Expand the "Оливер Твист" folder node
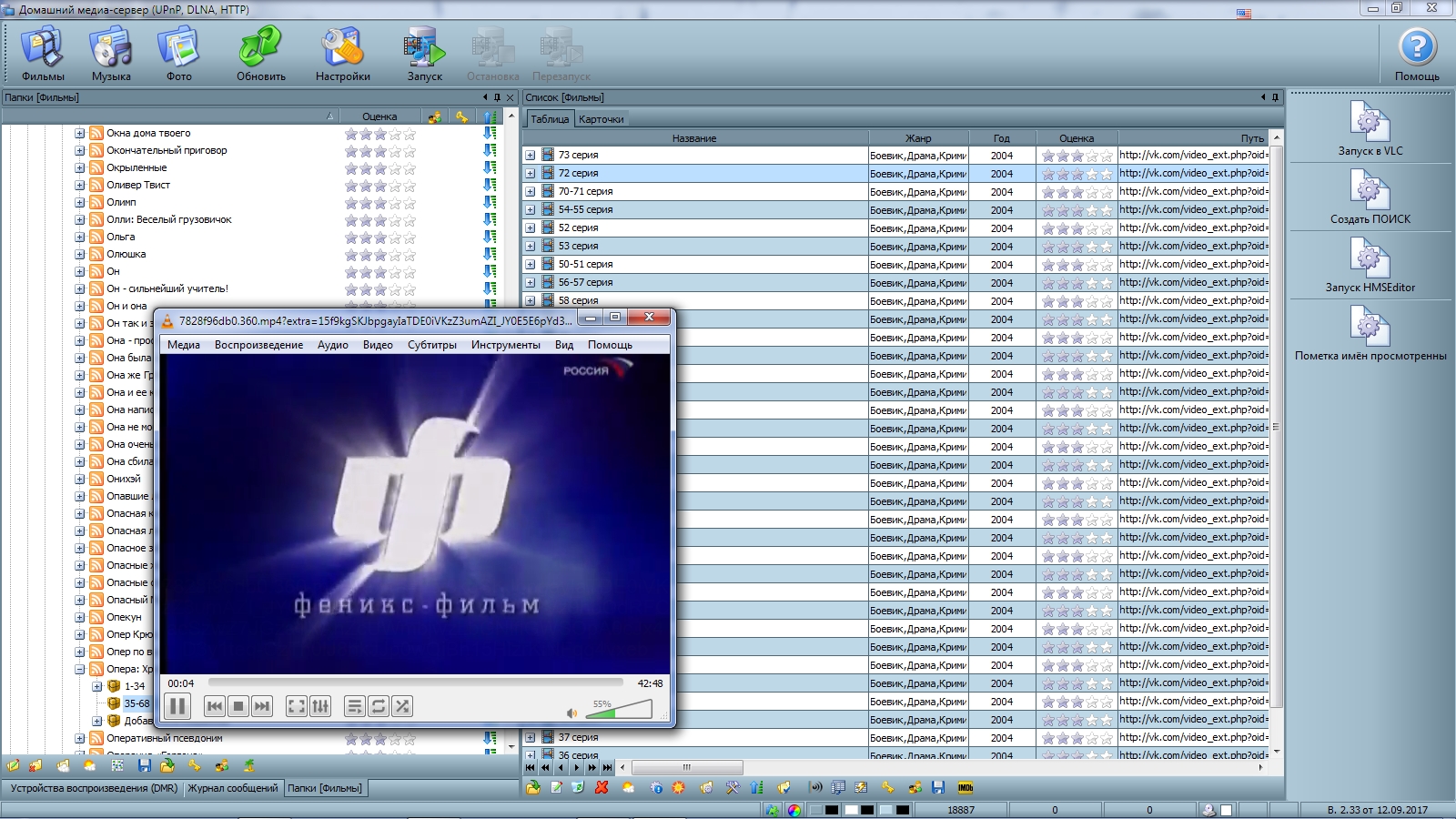The width and height of the screenshot is (1456, 819). click(80, 186)
